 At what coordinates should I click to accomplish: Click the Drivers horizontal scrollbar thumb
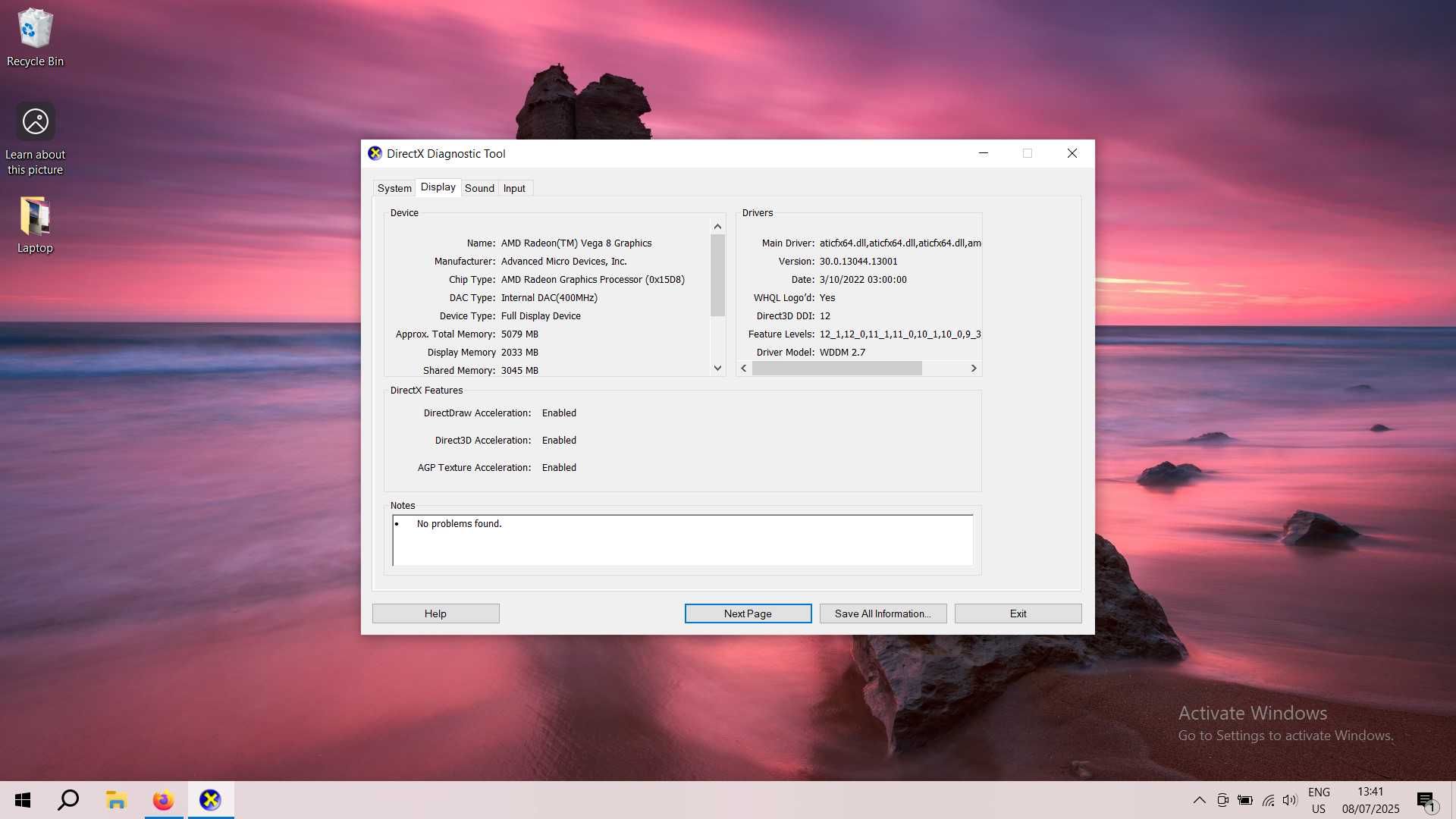[836, 368]
